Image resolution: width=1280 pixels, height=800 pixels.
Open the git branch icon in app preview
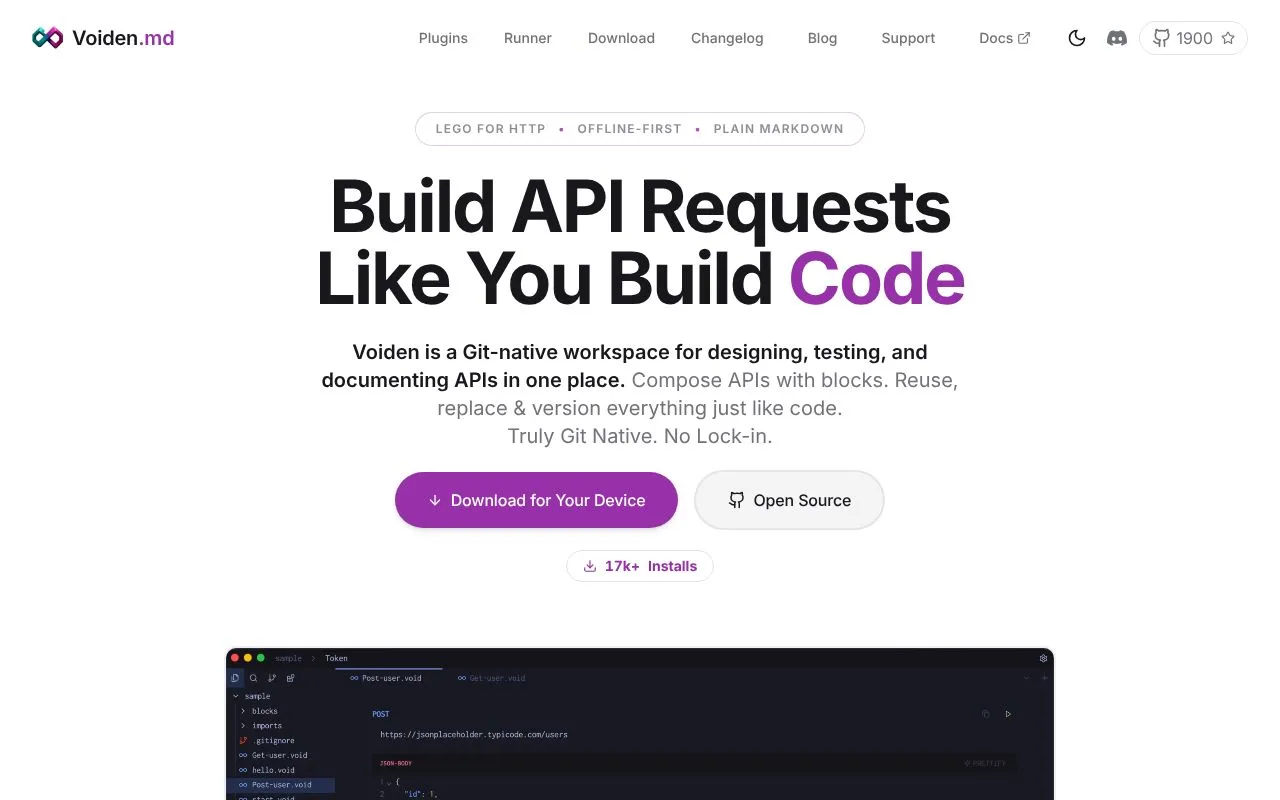tap(272, 678)
